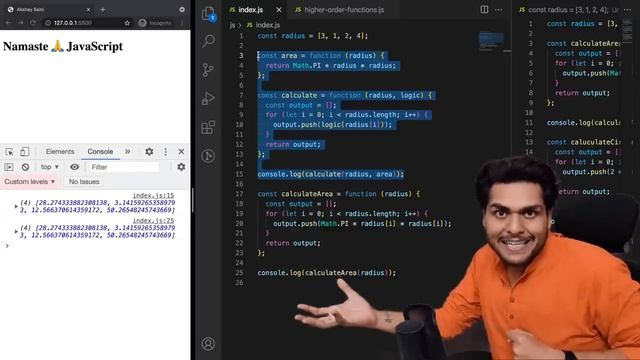Activate the DevTools inspect element picker
640x360 pixels.
(x=9, y=152)
